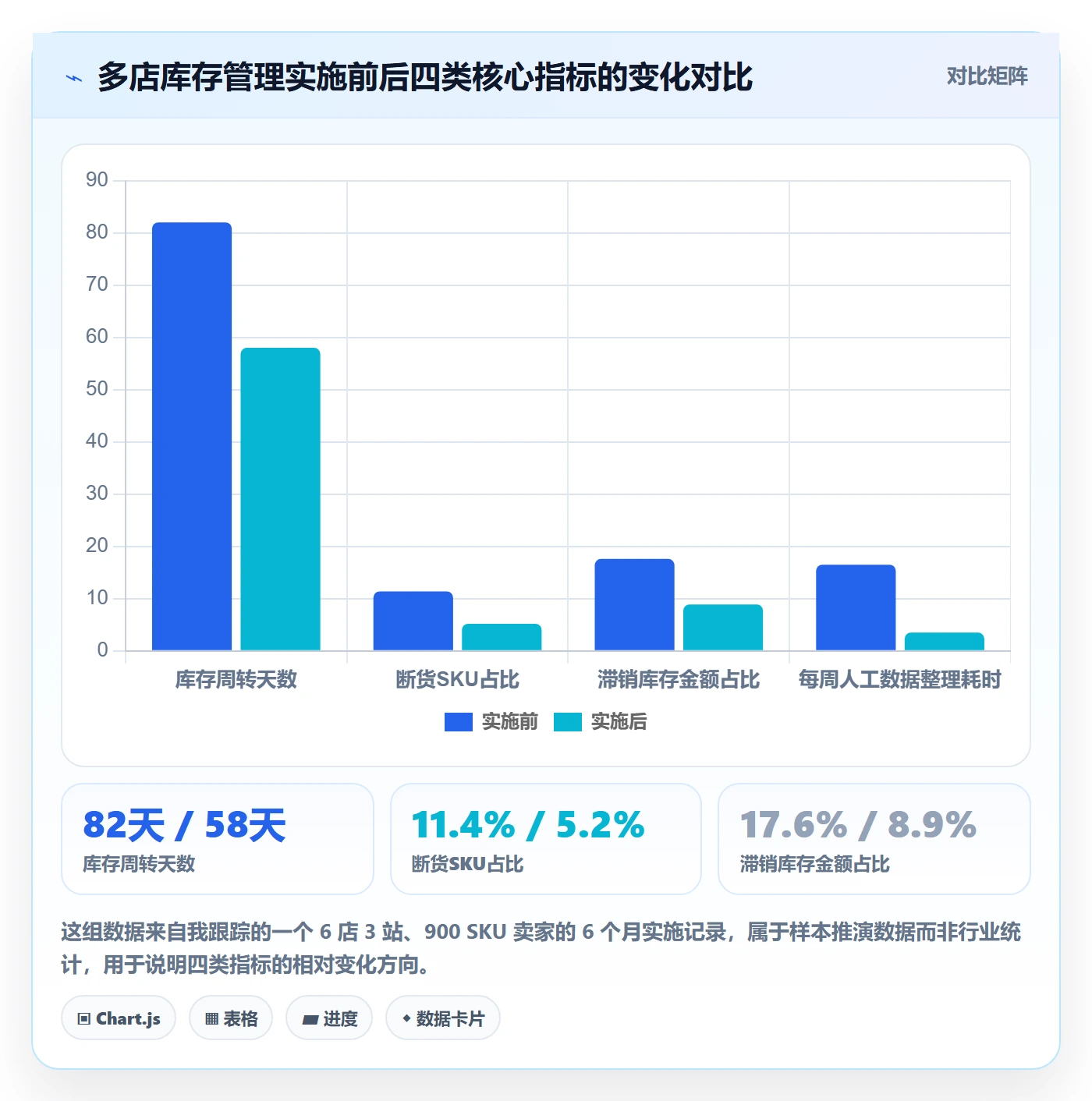Toggle the 实施后 legend item
Image resolution: width=1092 pixels, height=1101 pixels.
pos(601,722)
